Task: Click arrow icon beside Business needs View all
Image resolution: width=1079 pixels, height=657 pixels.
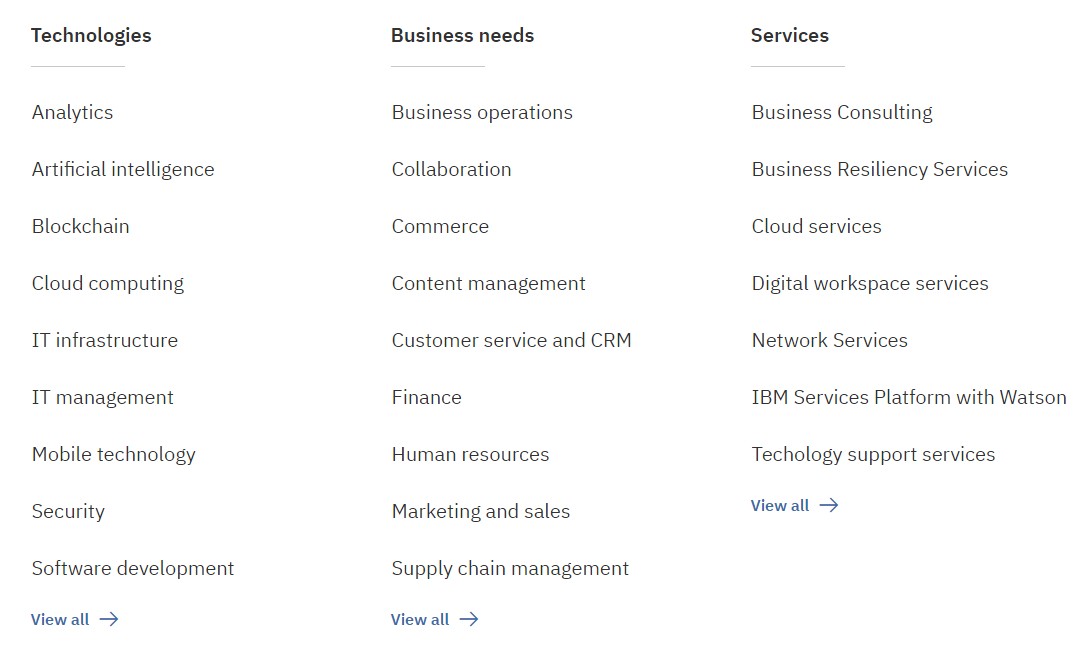Action: point(469,619)
